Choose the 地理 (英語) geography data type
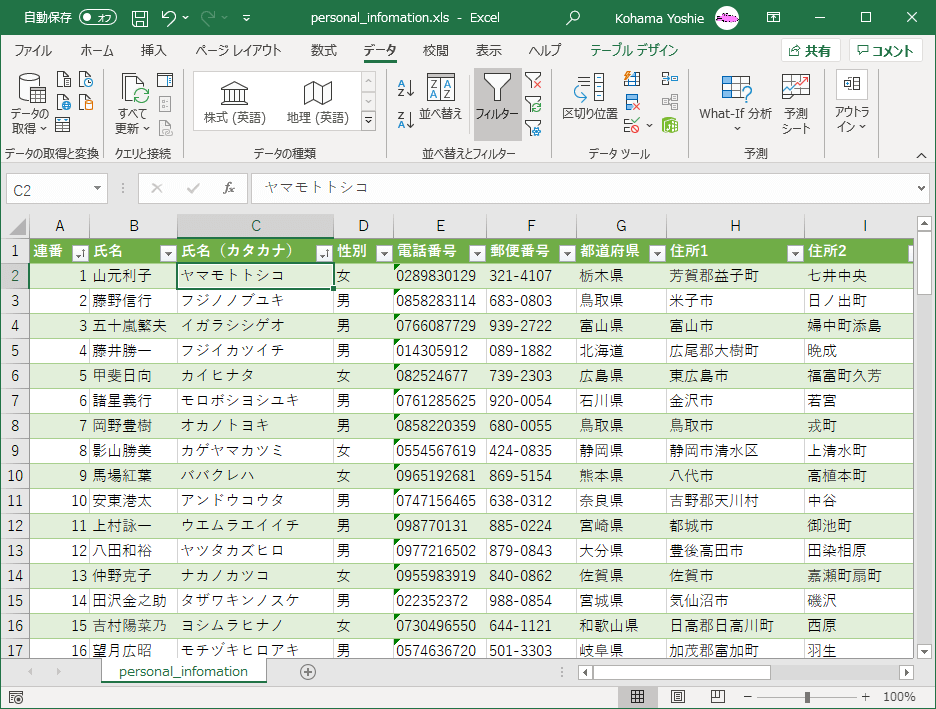 pos(317,103)
